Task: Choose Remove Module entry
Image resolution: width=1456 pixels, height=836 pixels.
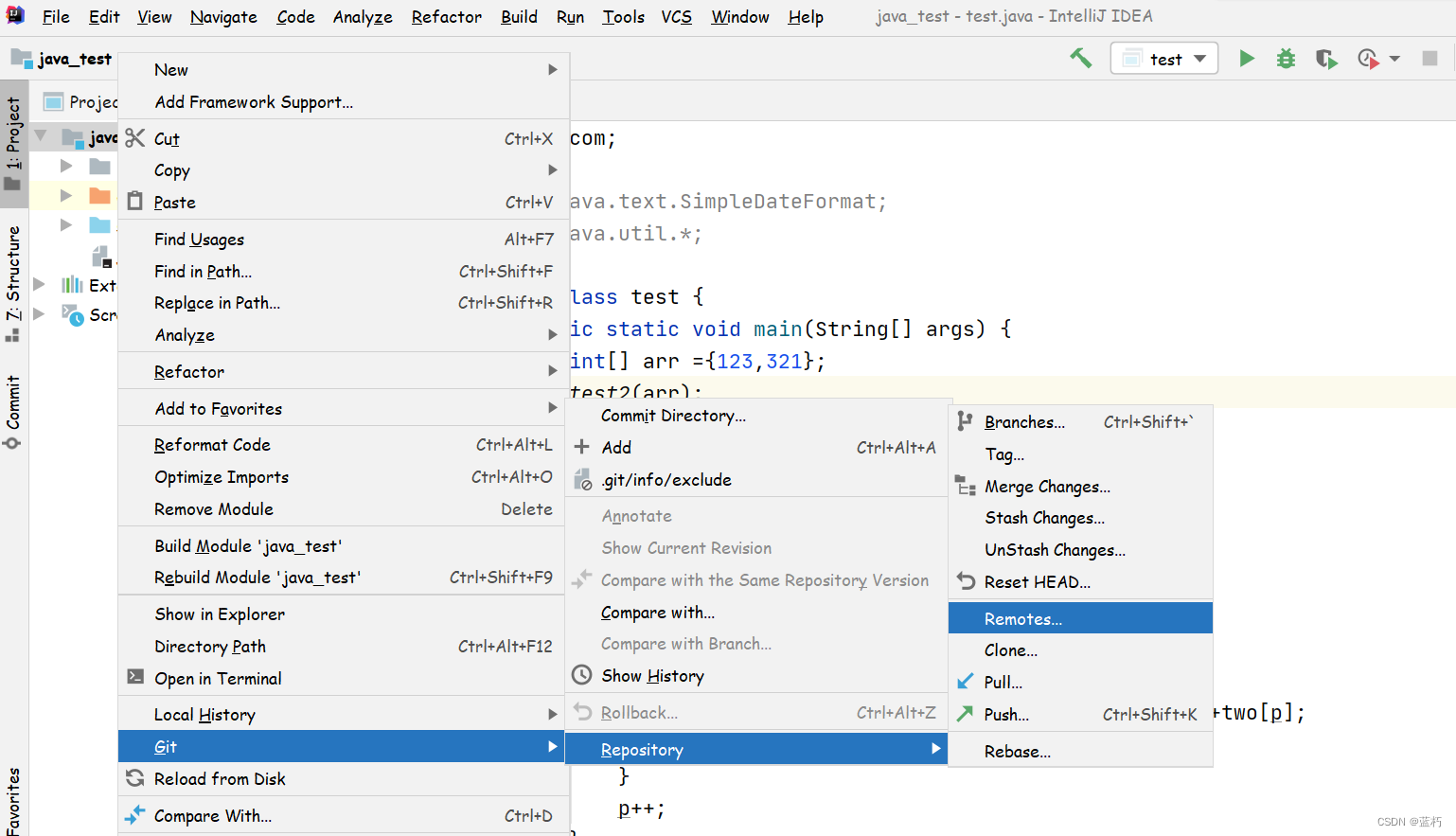Action: click(x=345, y=509)
